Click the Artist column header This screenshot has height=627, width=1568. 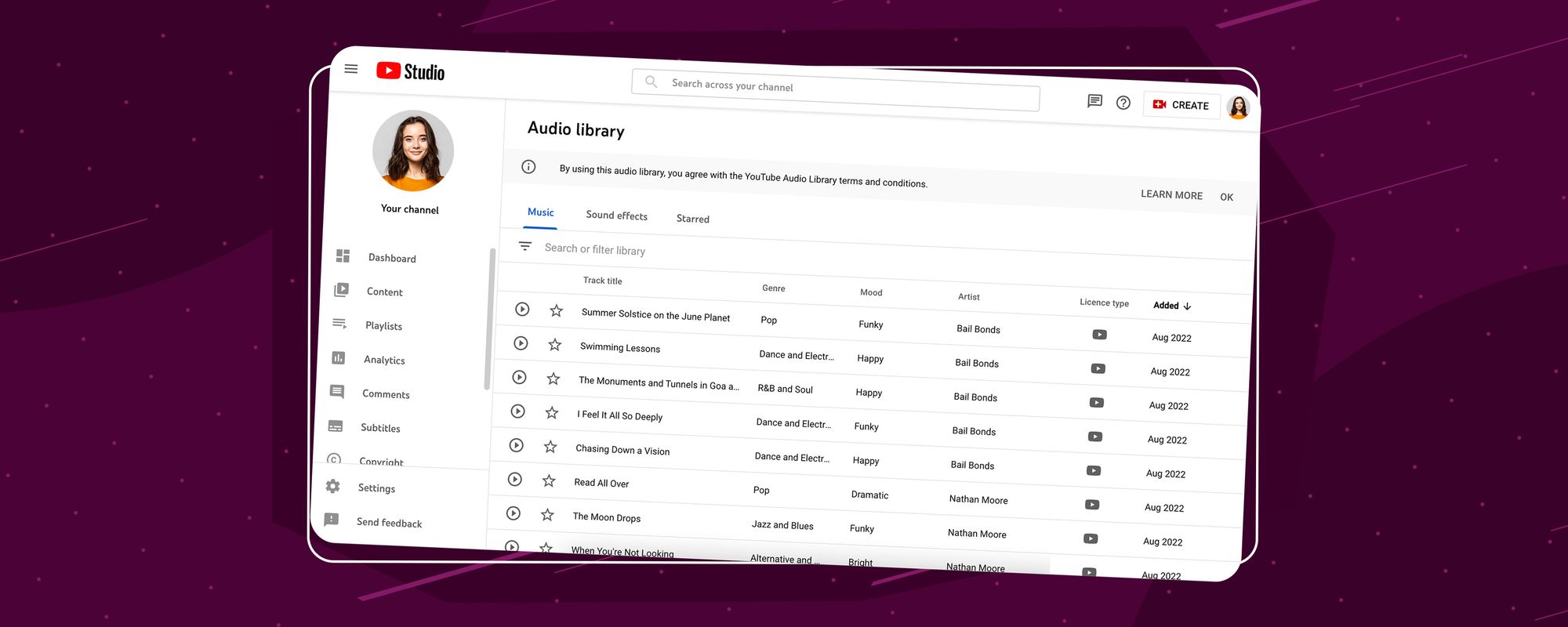[968, 296]
